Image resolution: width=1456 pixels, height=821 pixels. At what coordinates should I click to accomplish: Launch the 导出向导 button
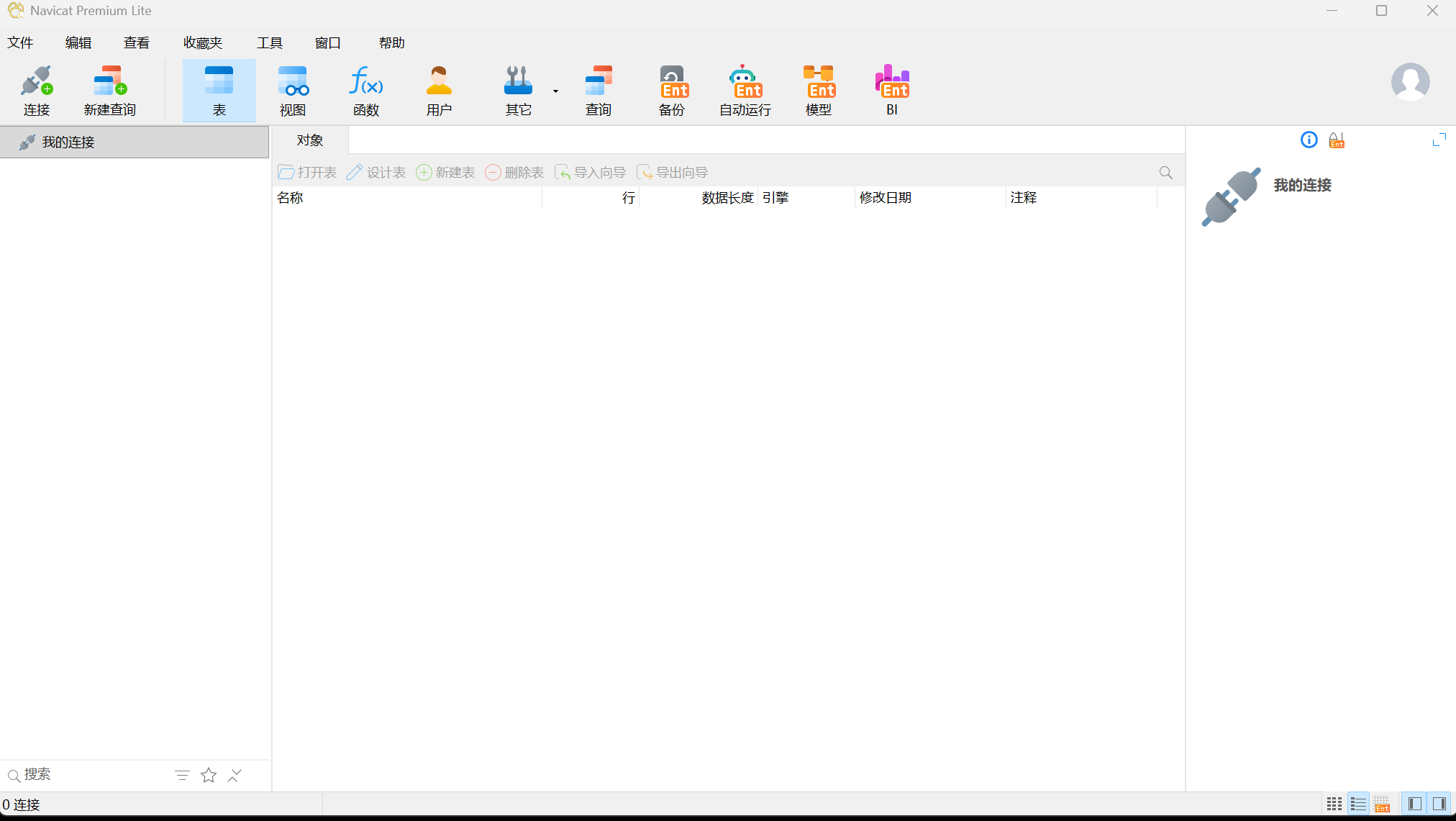click(x=672, y=173)
